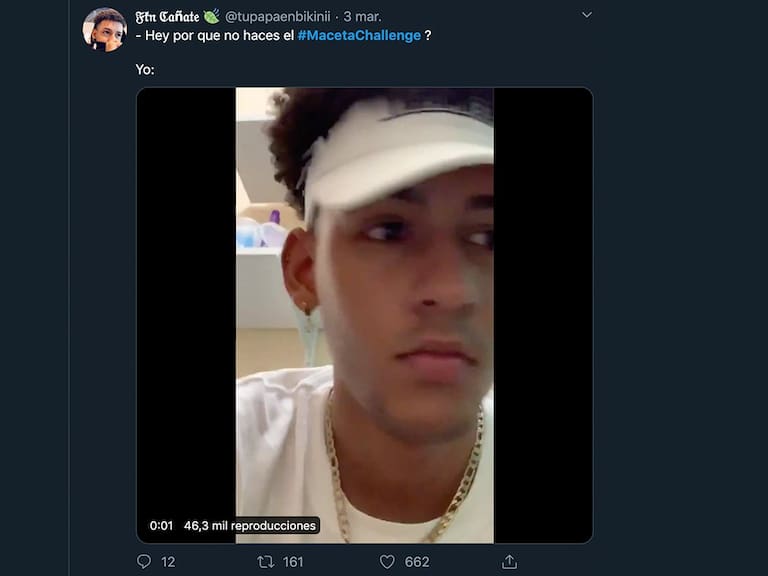Screen dimensions: 768x576
Task: Click the author's profile avatar
Action: coord(104,29)
